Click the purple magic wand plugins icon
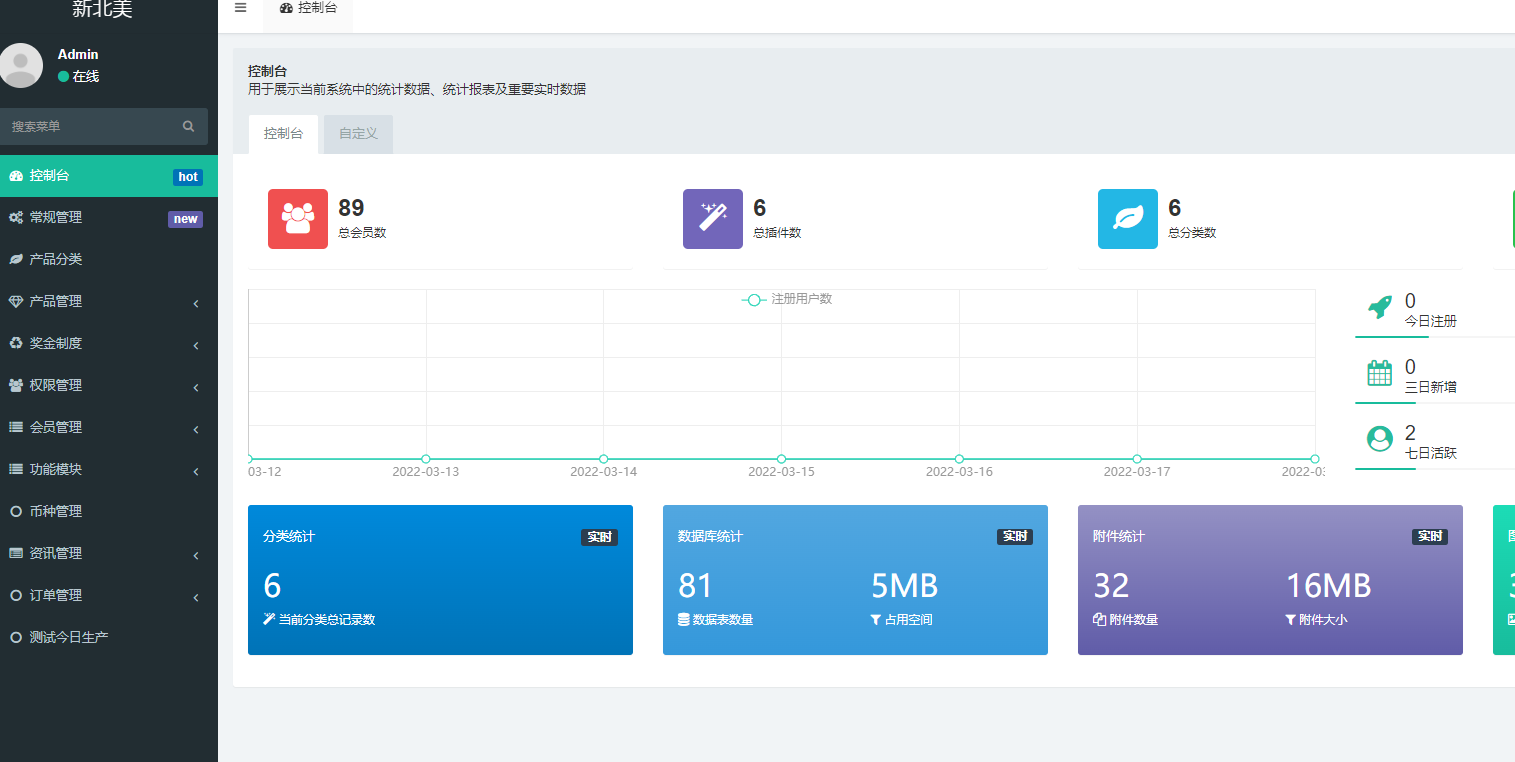 click(712, 218)
